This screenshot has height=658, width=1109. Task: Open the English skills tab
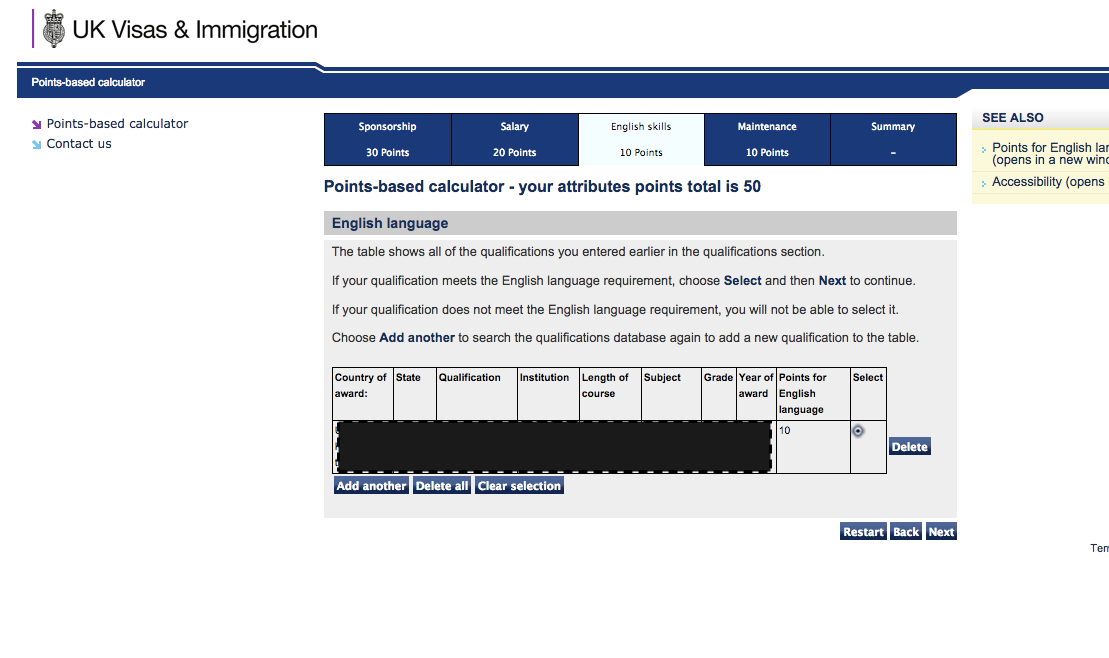(641, 139)
